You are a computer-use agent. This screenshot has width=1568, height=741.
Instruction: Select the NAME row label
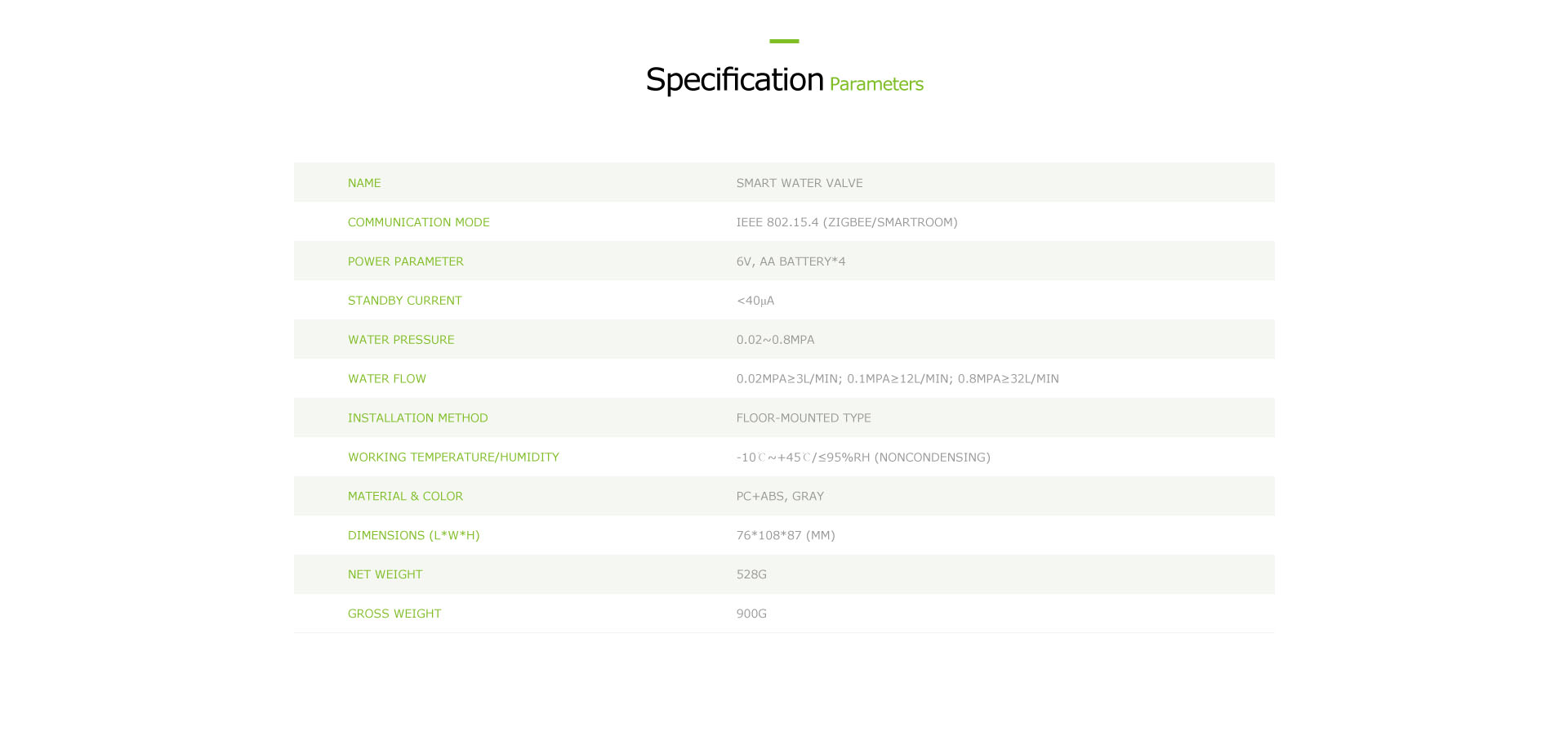364,183
